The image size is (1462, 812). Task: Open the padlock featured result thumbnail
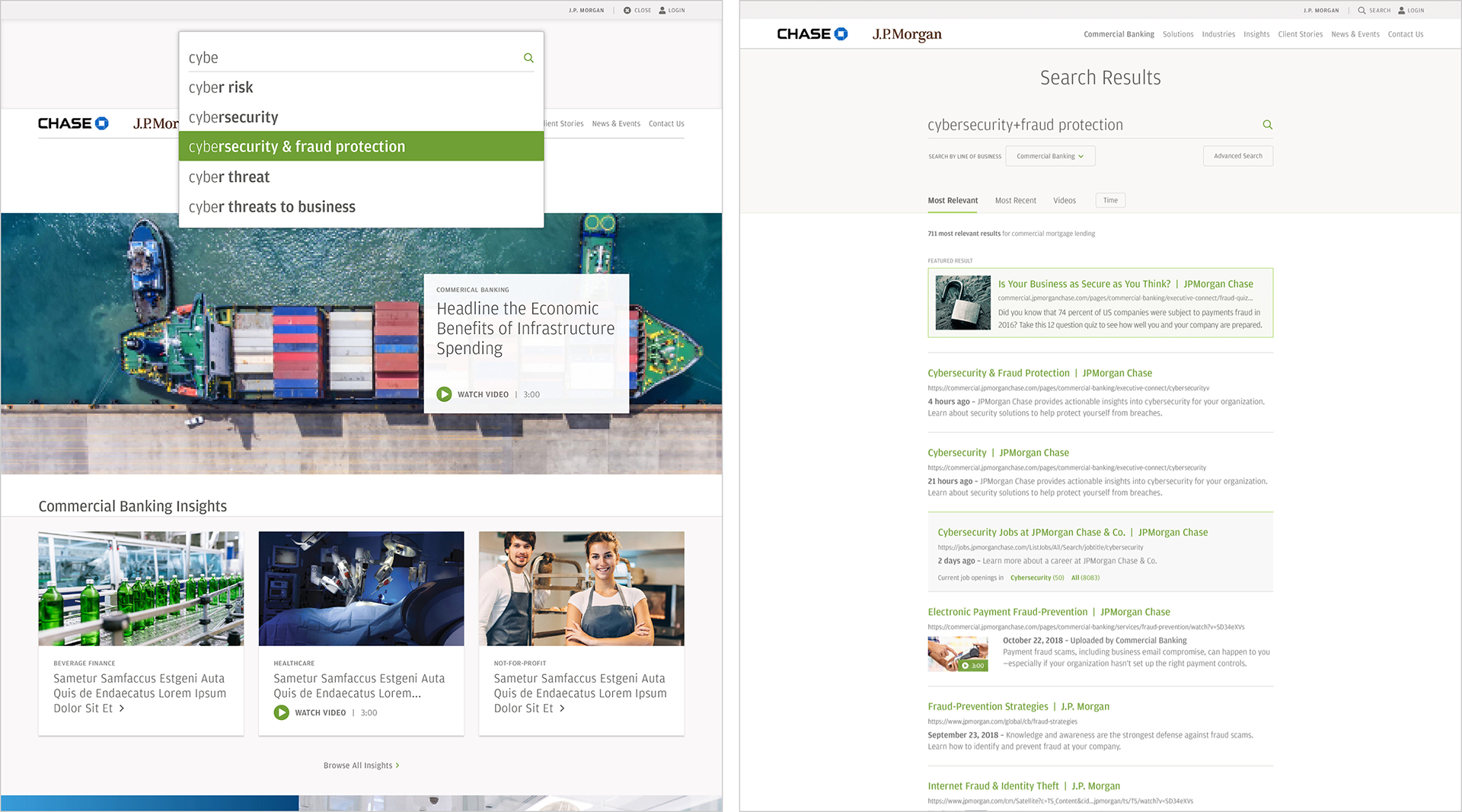tap(962, 303)
